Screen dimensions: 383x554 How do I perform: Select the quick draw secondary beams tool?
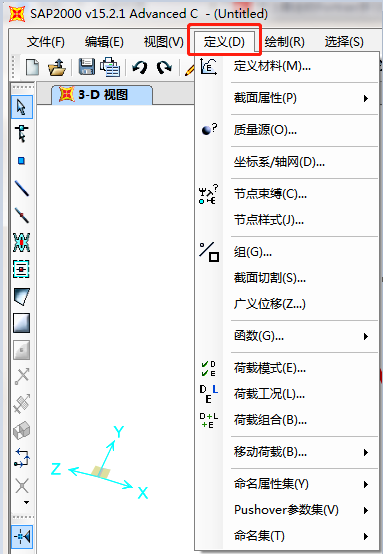point(22,269)
